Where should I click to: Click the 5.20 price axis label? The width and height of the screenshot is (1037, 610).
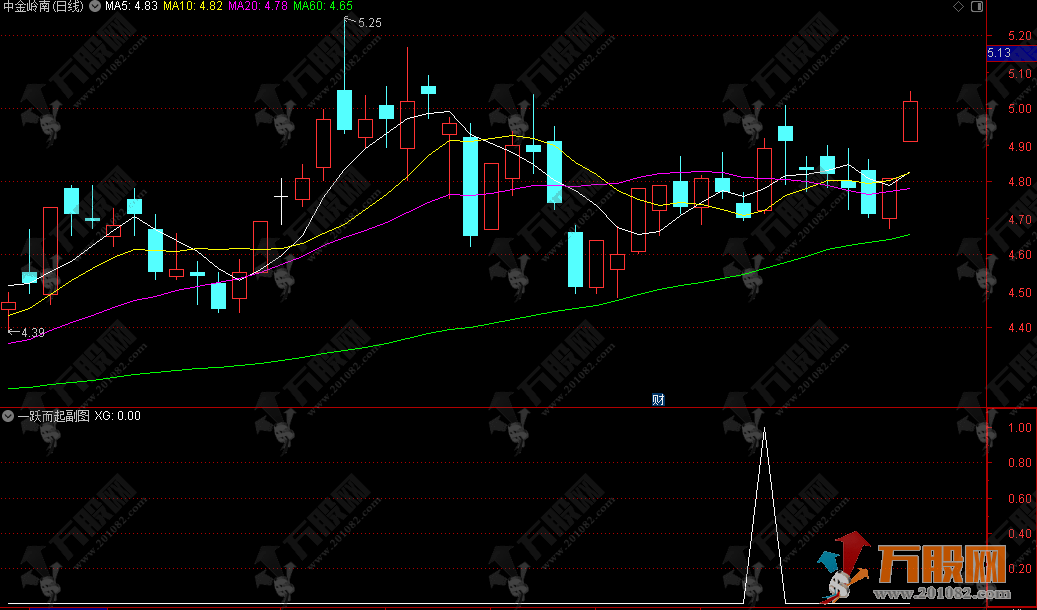(x=1020, y=36)
